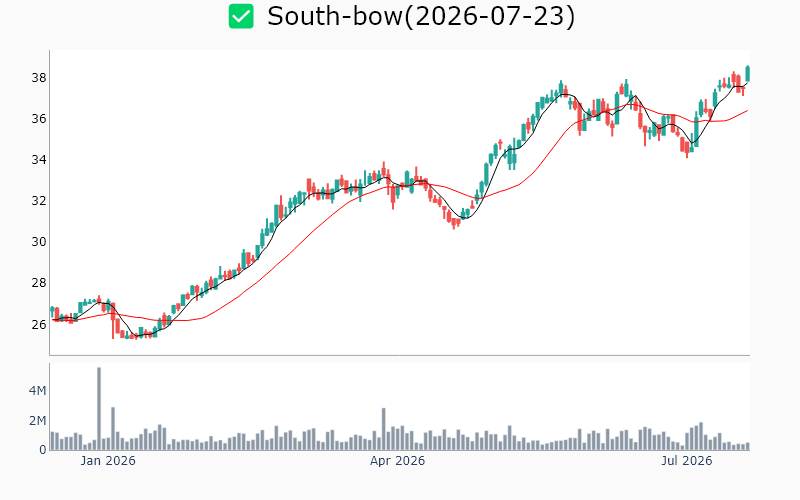Image resolution: width=800 pixels, height=500 pixels.
Task: Click the 4M volume axis label
Action: (37, 391)
